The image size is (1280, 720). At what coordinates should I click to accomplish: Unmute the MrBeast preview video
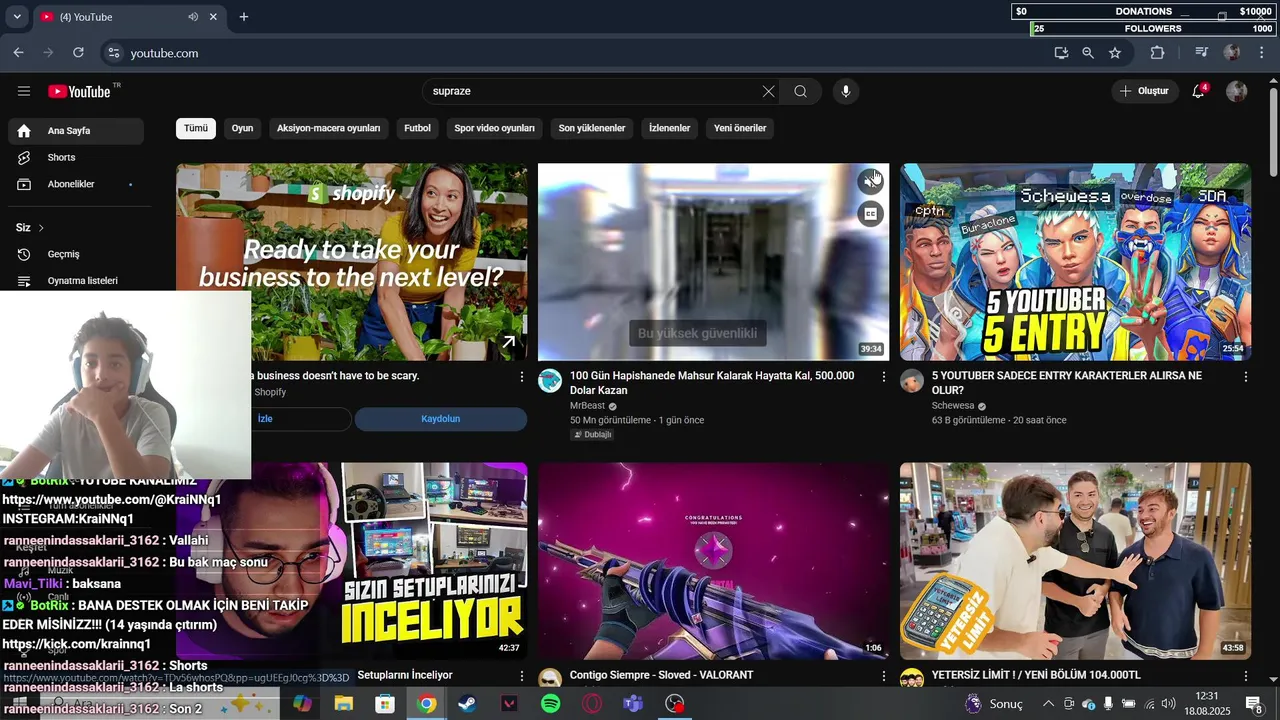(870, 182)
